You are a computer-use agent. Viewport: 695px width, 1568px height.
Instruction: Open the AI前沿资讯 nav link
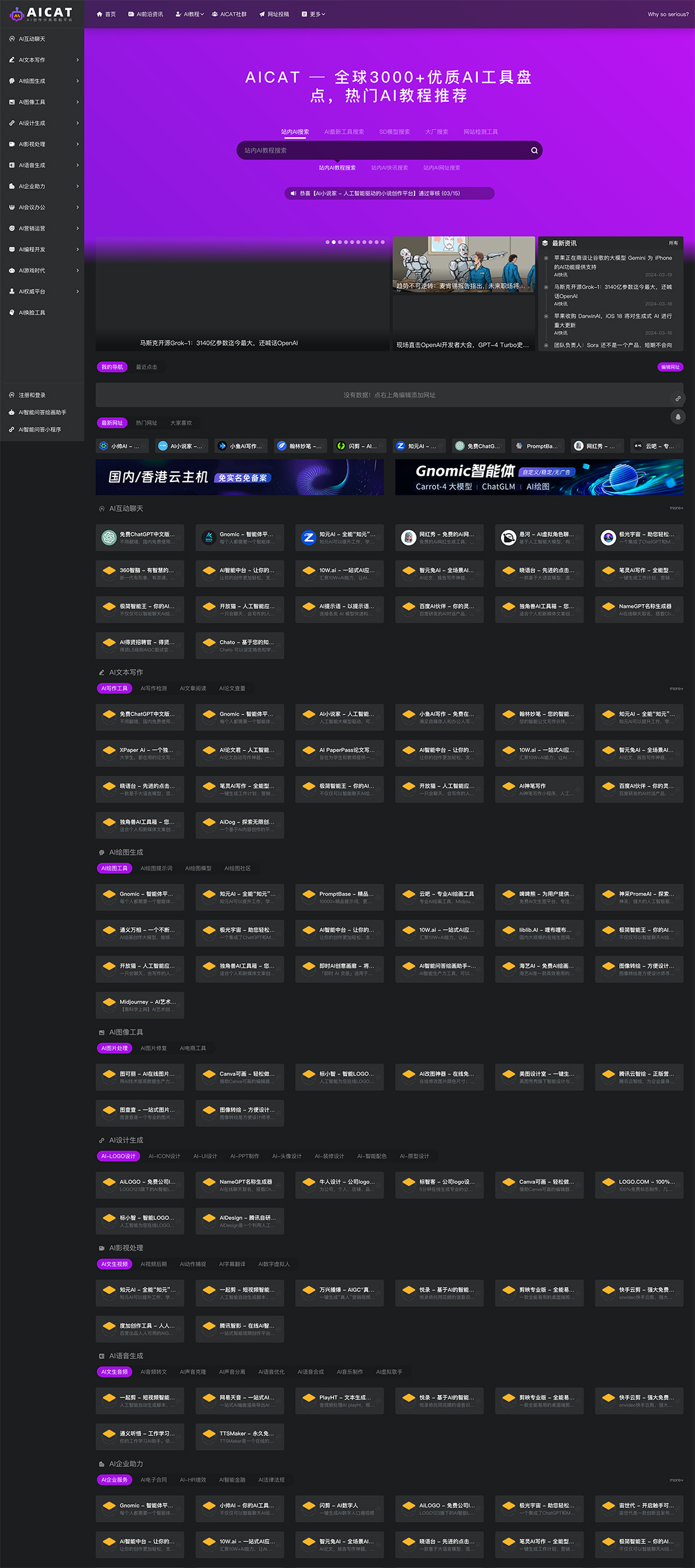pyautogui.click(x=145, y=14)
